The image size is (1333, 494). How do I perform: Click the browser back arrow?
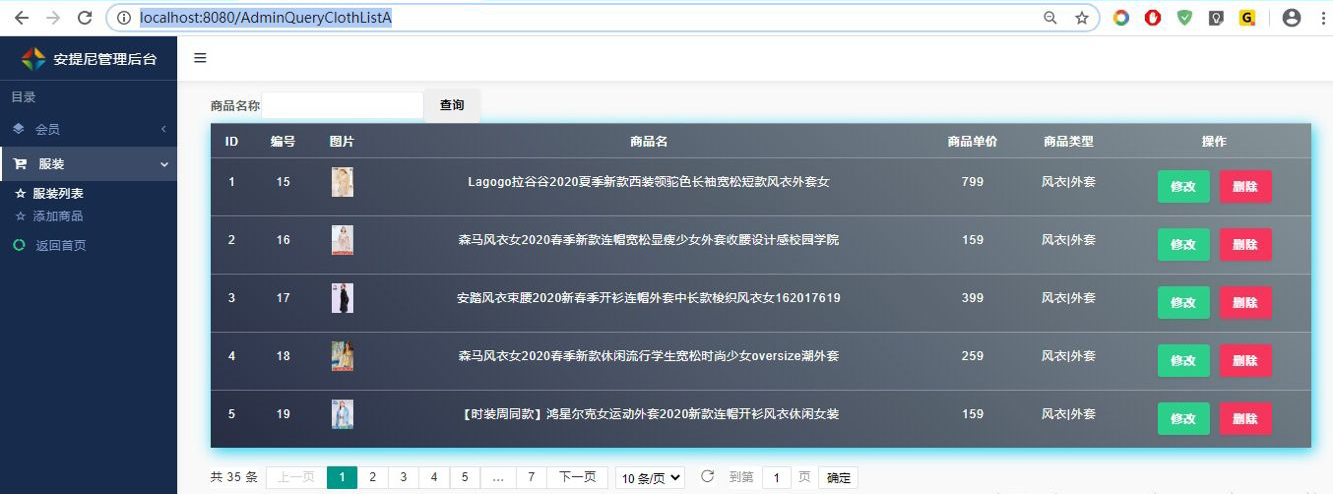coord(21,18)
